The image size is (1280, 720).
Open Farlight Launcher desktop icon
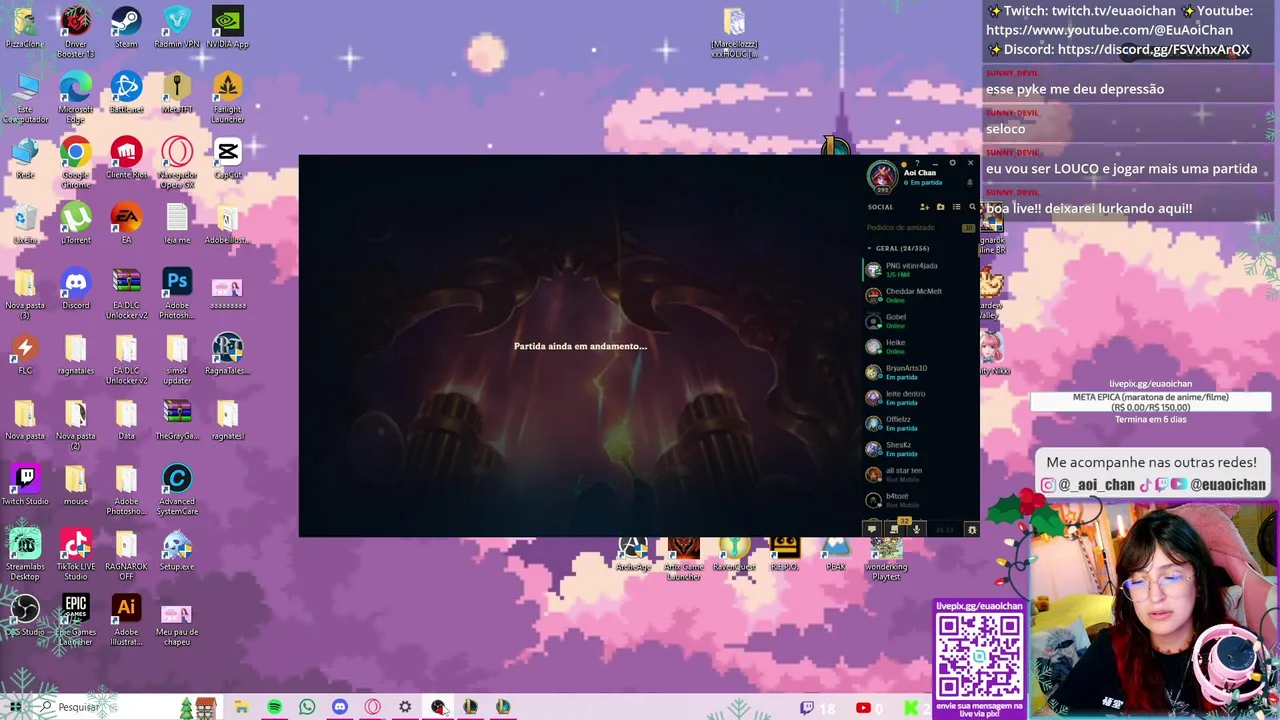228,97
